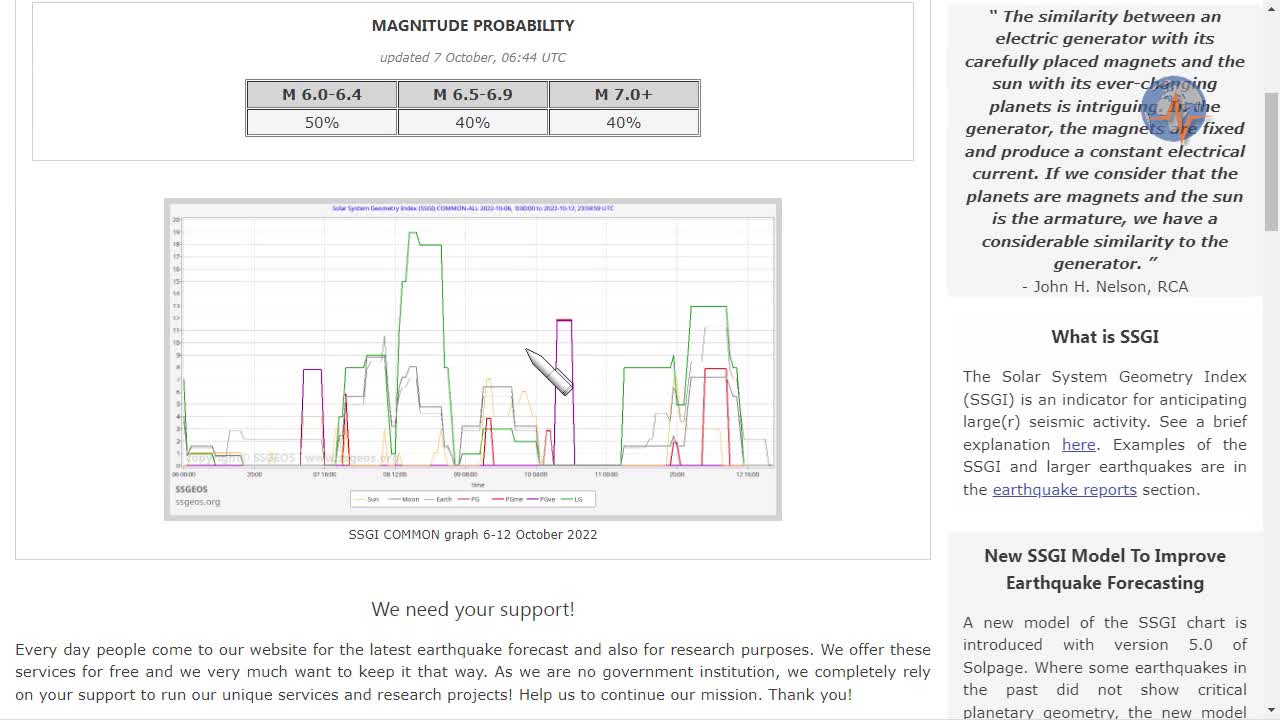Open the 'earthquake reports' link

(x=1064, y=489)
